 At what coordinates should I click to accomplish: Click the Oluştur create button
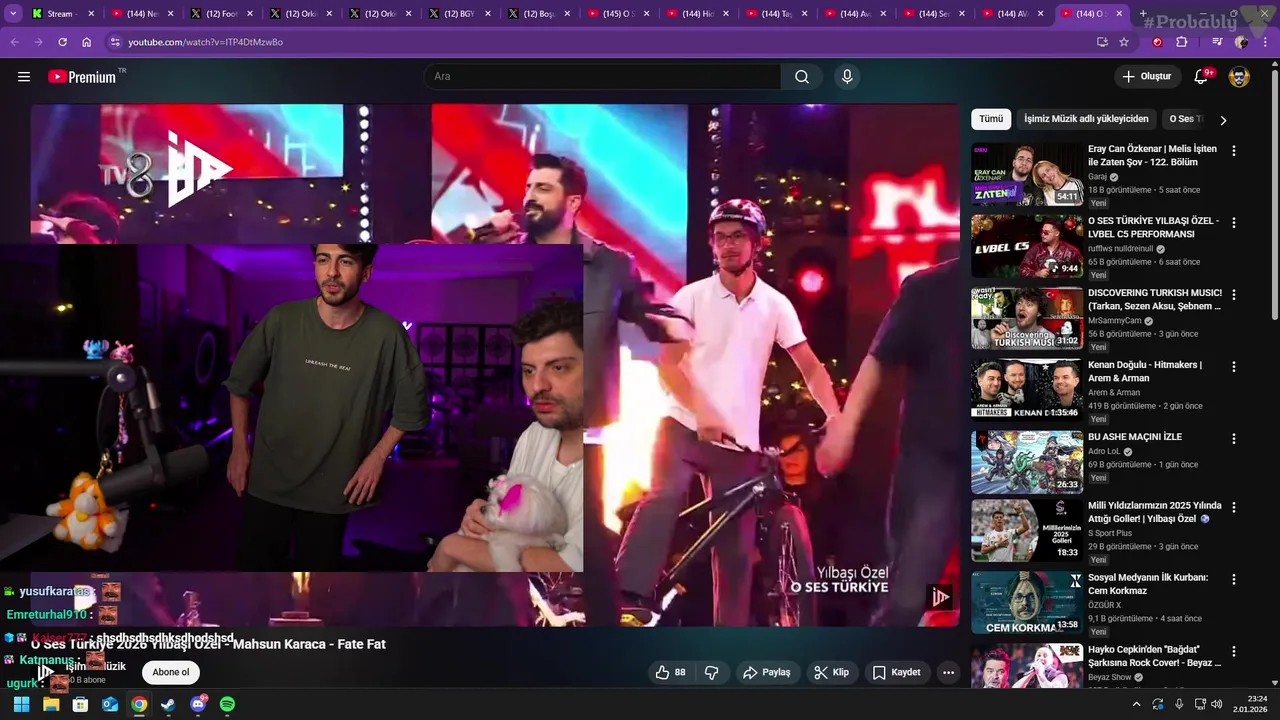[x=1147, y=77]
